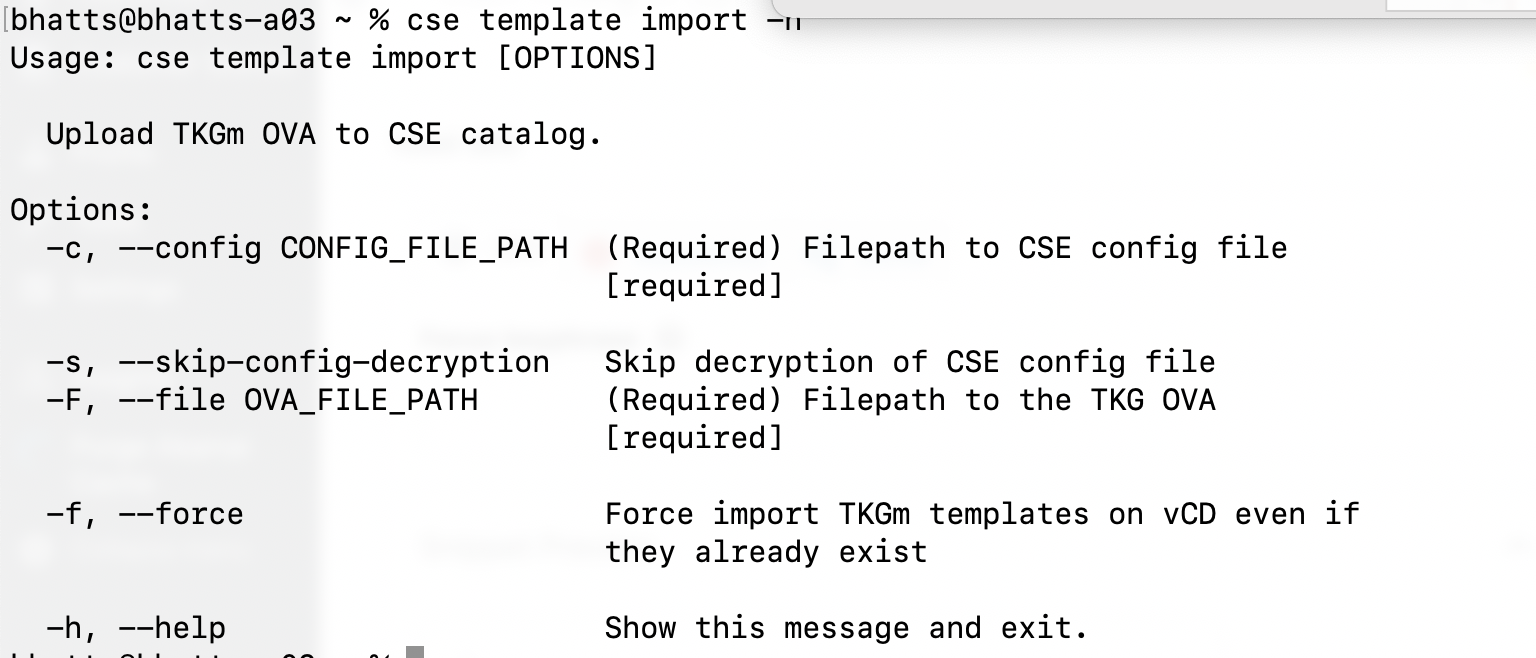Click 'Show this message and exit.' text
The image size is (1536, 658).
[846, 628]
